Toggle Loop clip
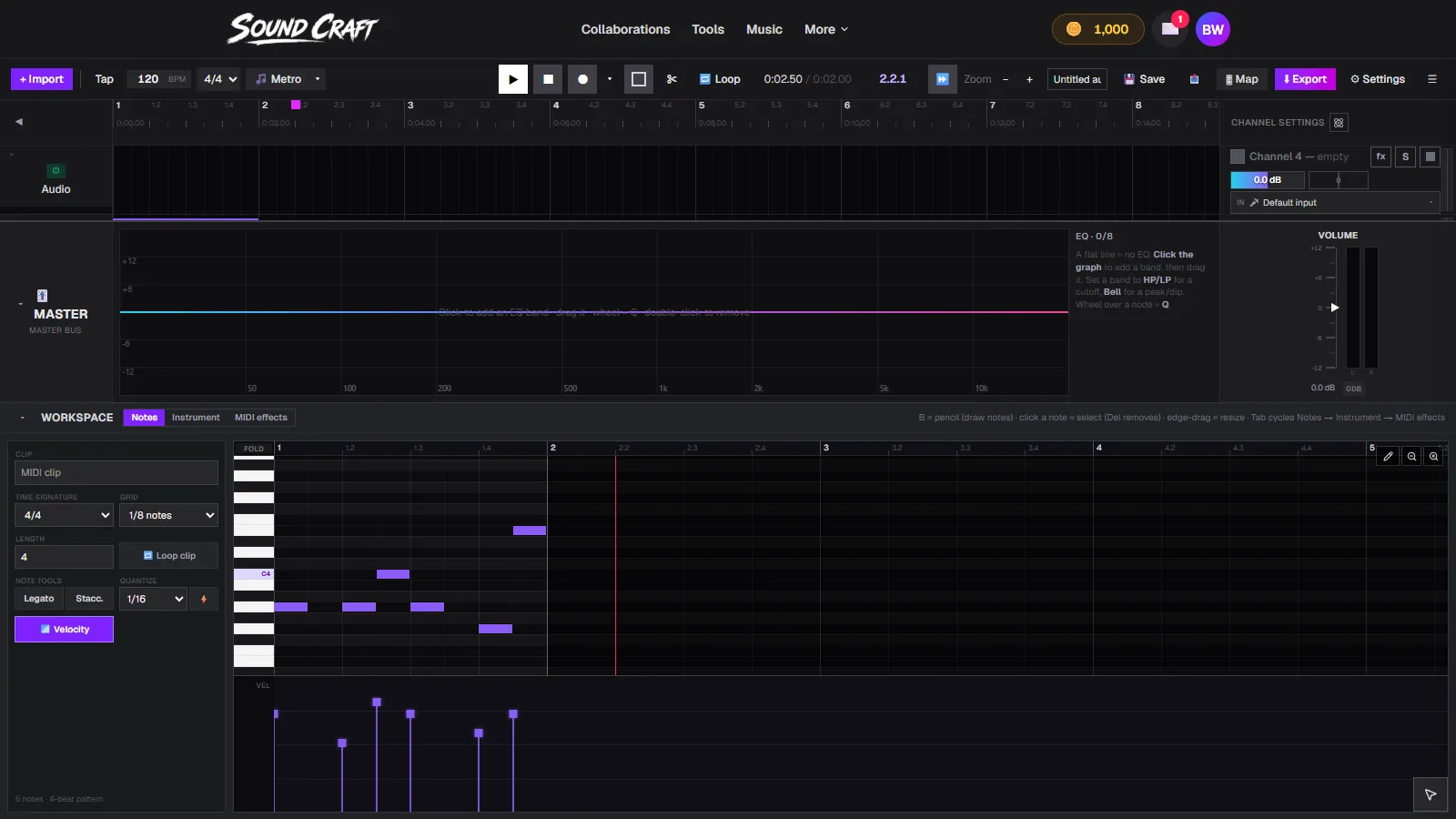 pyautogui.click(x=168, y=556)
